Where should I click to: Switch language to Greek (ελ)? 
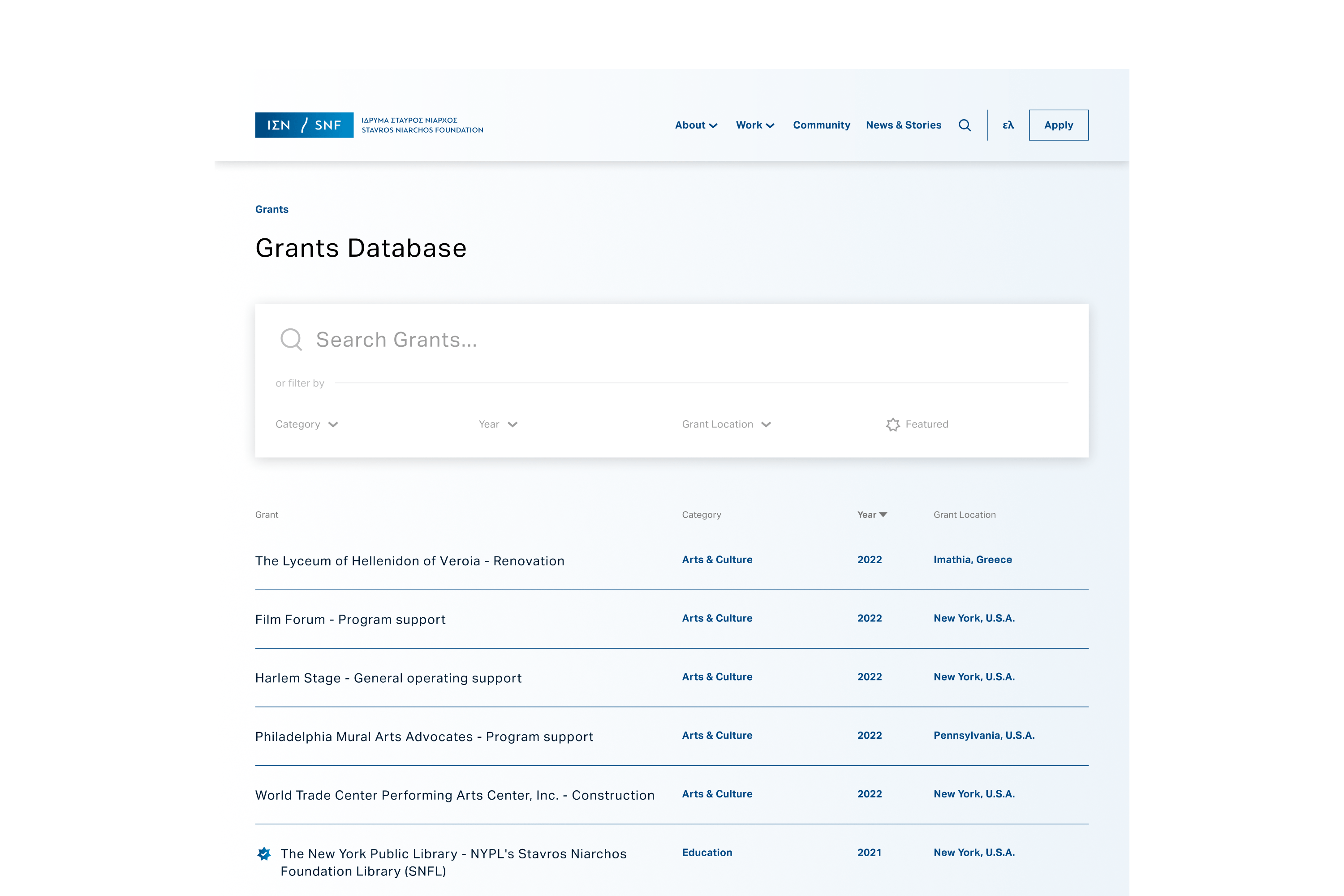tap(1008, 125)
